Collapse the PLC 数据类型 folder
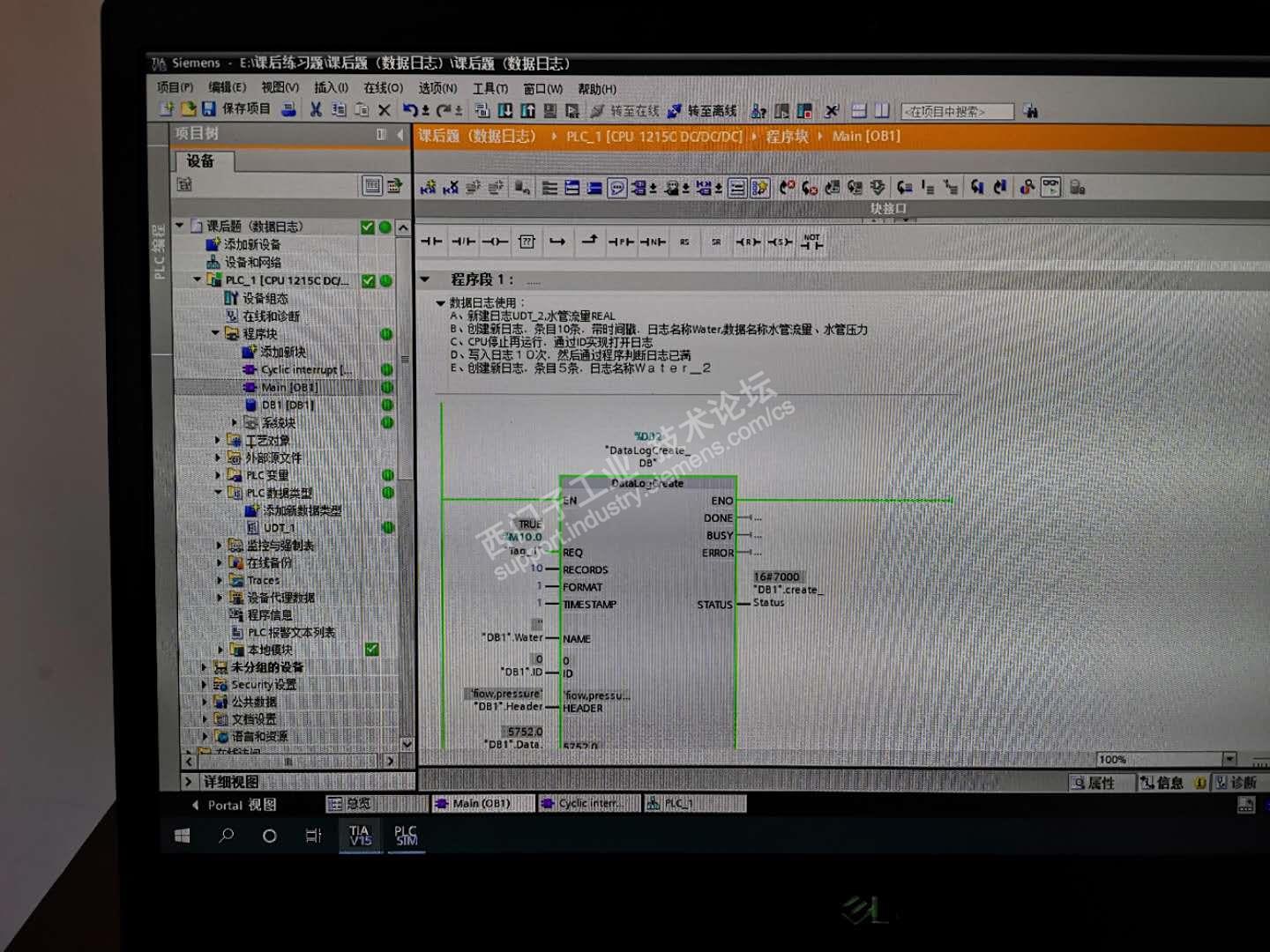 click(218, 492)
